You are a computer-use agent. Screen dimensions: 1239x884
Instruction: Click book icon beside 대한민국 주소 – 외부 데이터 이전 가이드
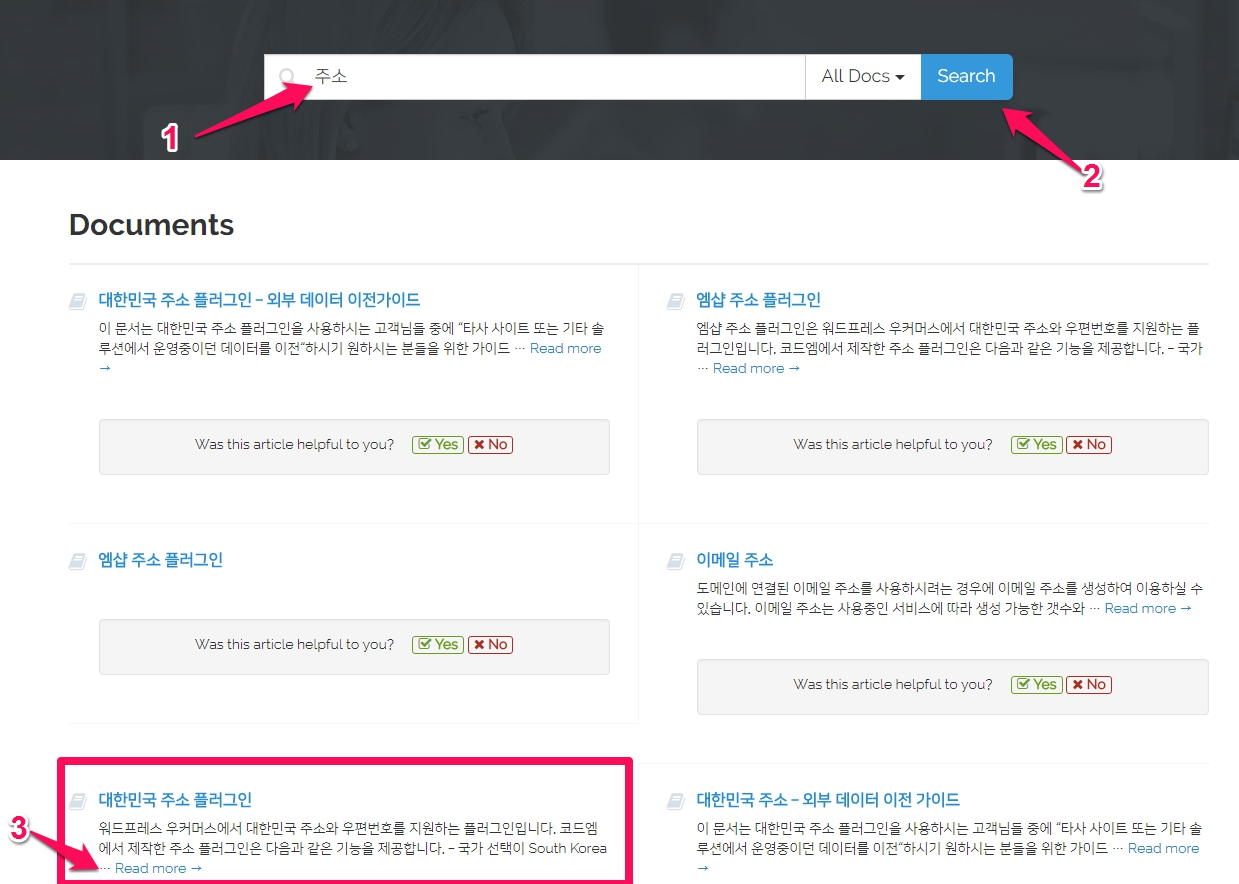click(676, 801)
